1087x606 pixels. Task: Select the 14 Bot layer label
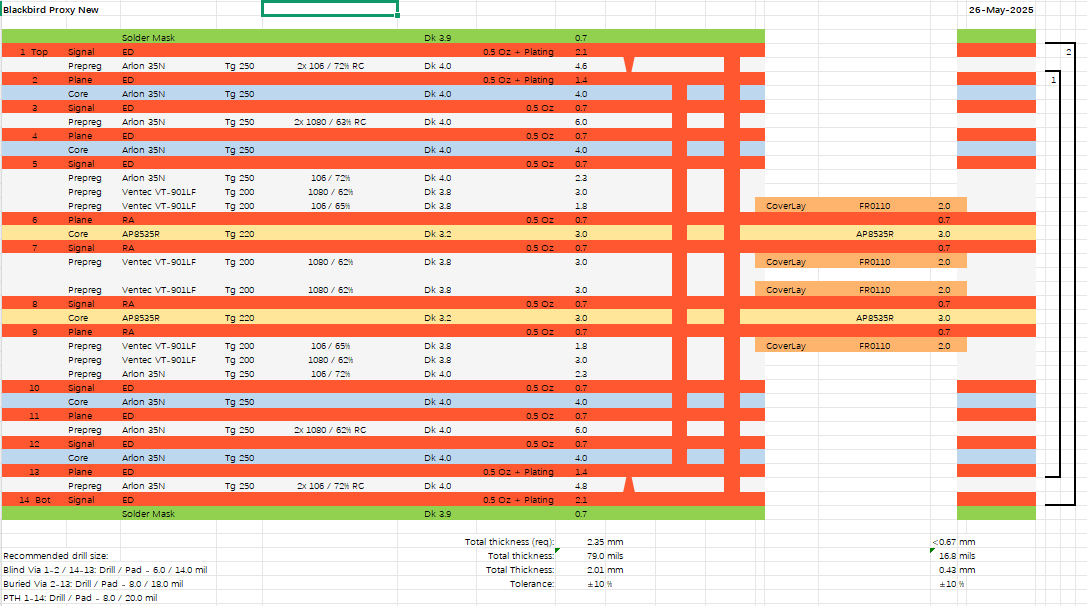pos(34,500)
